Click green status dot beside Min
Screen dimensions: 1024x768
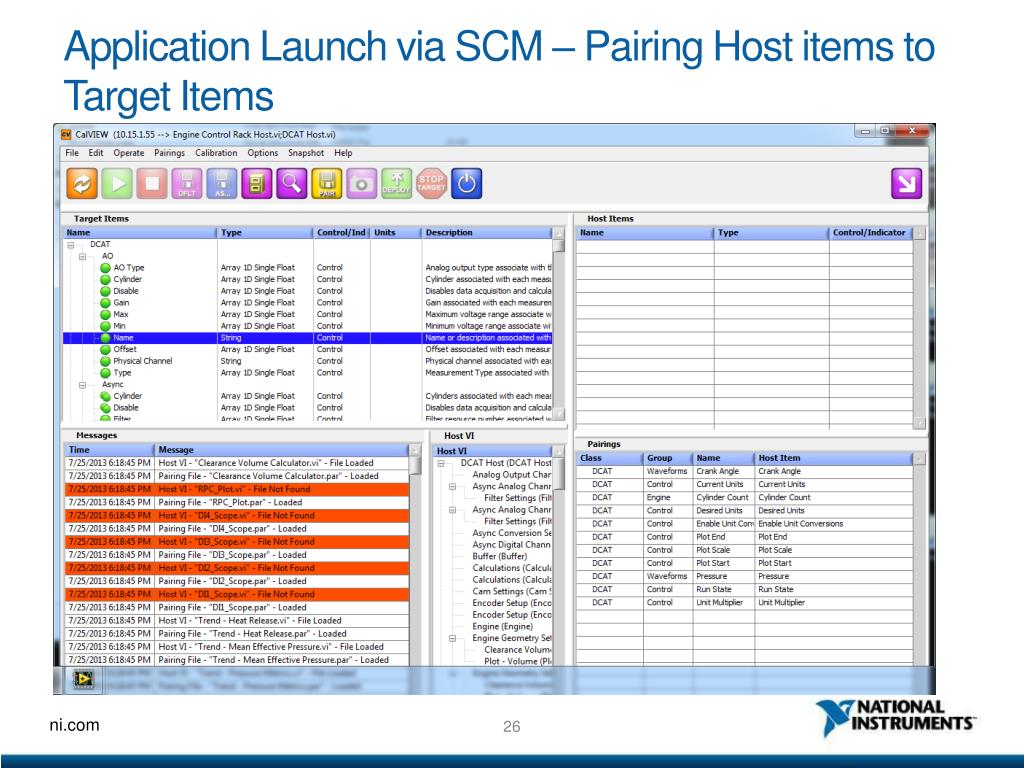tap(105, 327)
